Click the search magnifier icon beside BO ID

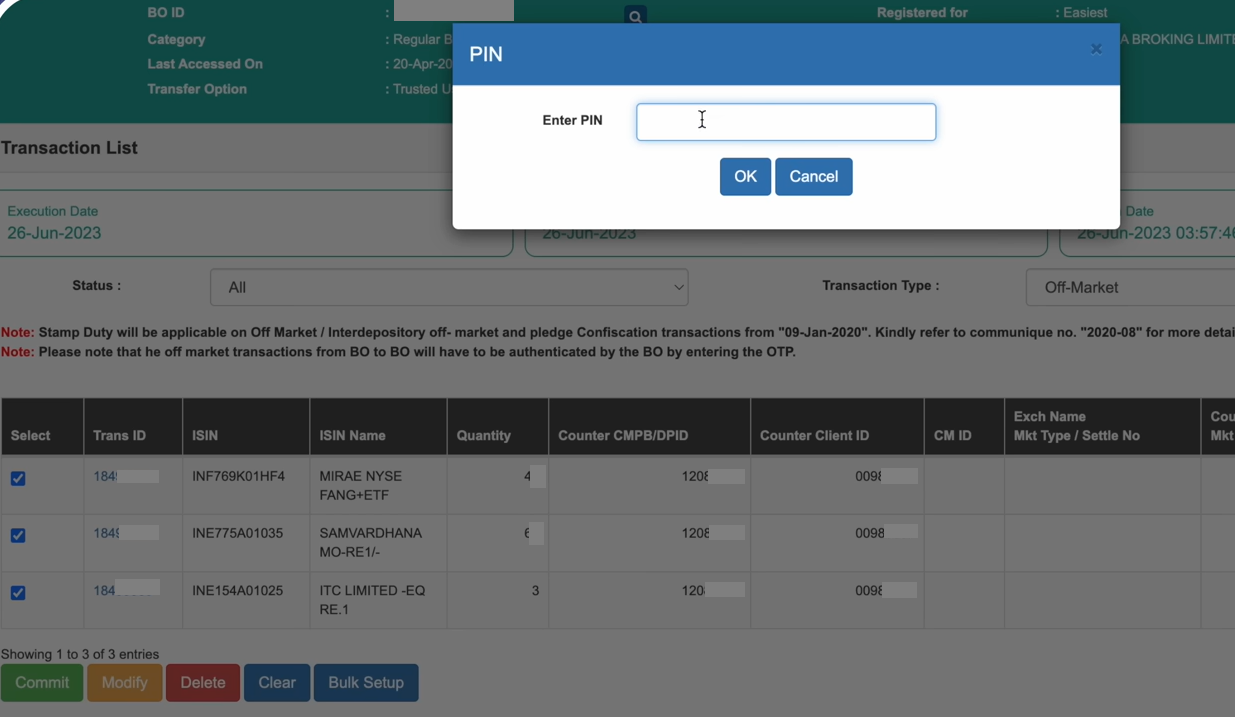coord(635,16)
